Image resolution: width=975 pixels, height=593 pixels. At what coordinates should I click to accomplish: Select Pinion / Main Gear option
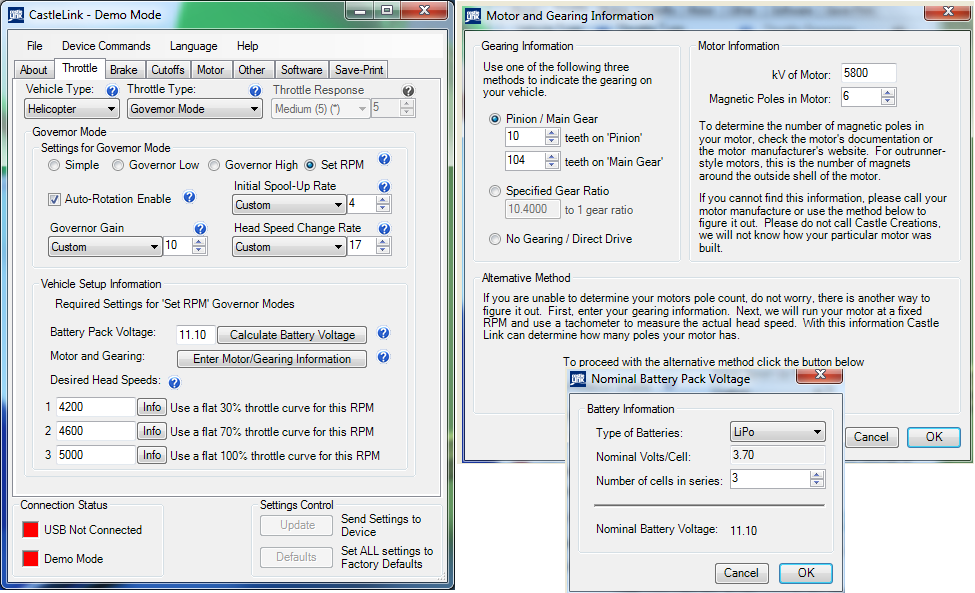pos(495,119)
